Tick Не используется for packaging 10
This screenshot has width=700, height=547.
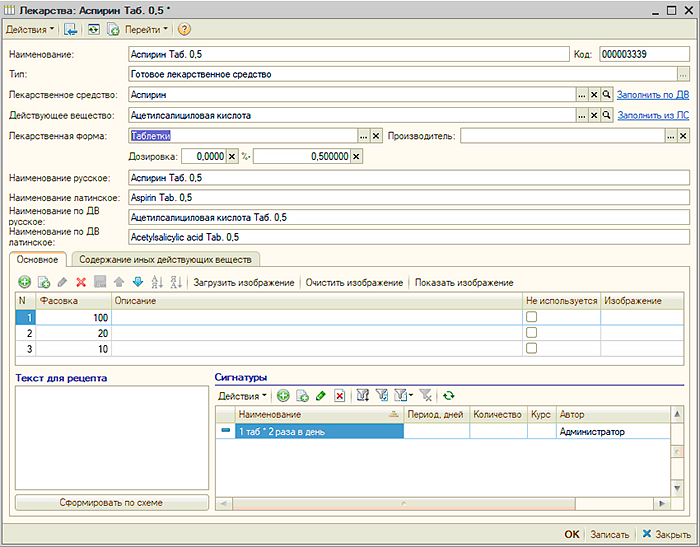pyautogui.click(x=532, y=349)
